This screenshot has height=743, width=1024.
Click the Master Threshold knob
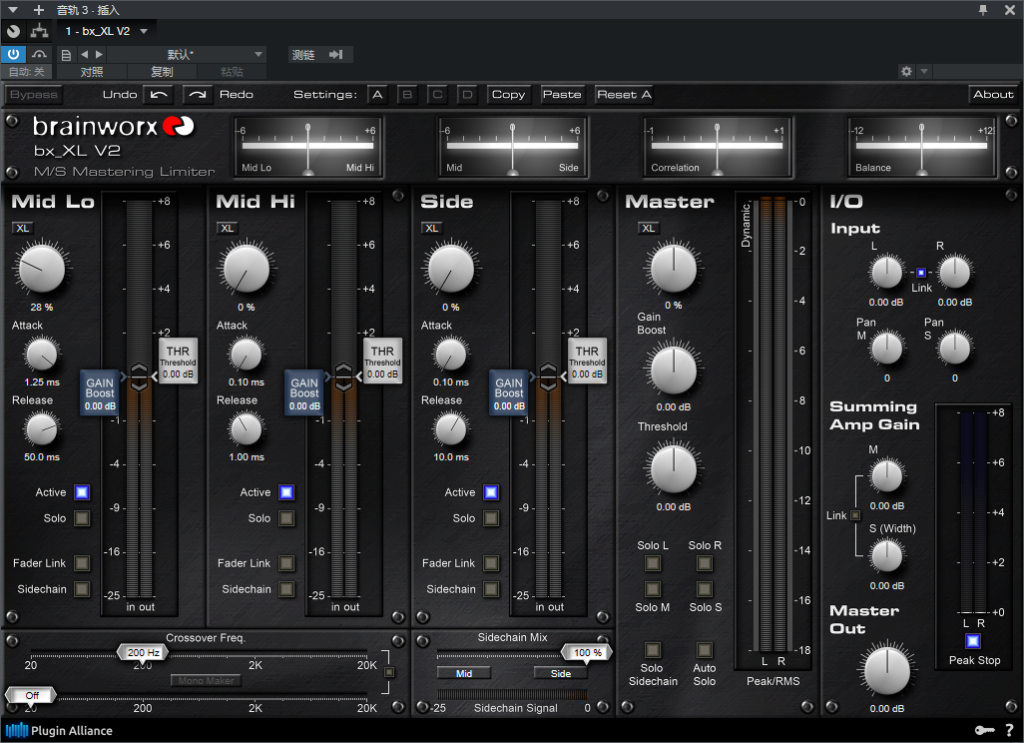(673, 469)
